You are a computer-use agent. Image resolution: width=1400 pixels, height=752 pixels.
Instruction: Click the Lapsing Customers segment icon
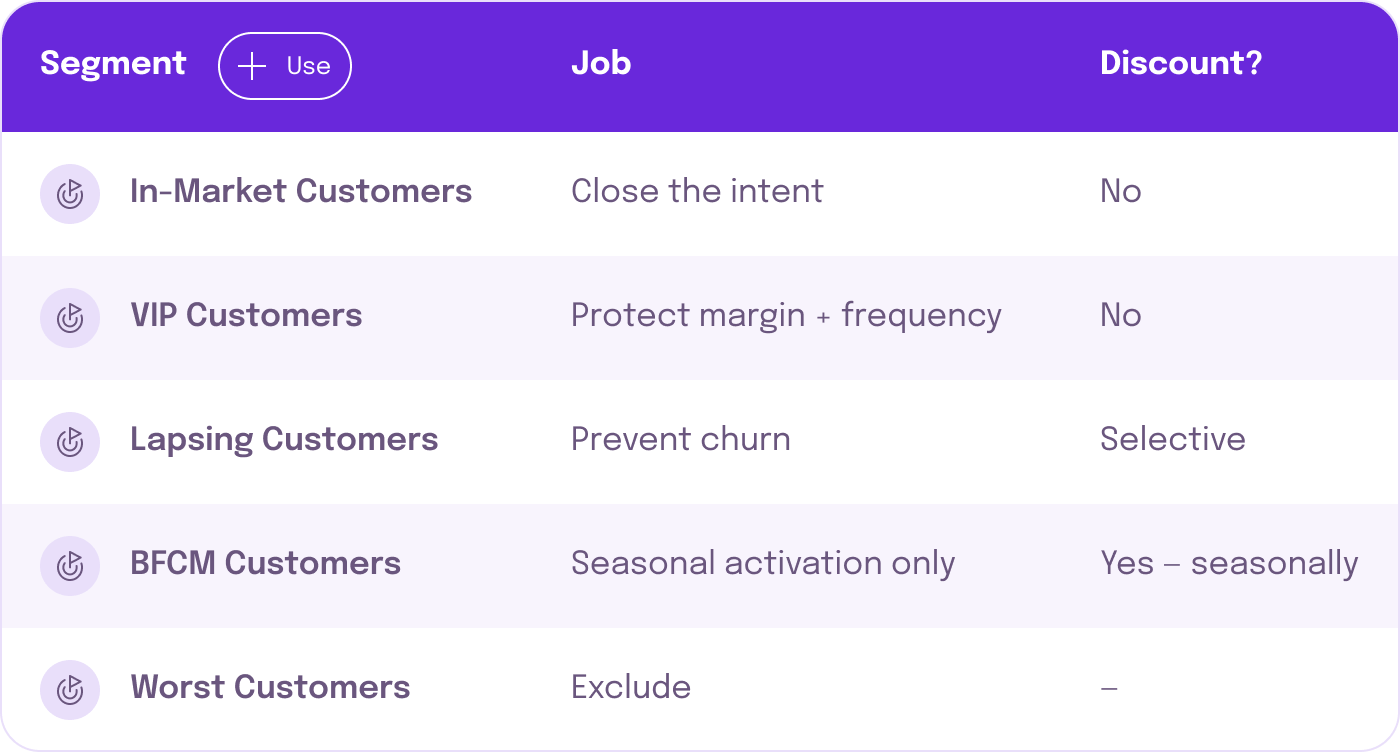click(70, 442)
